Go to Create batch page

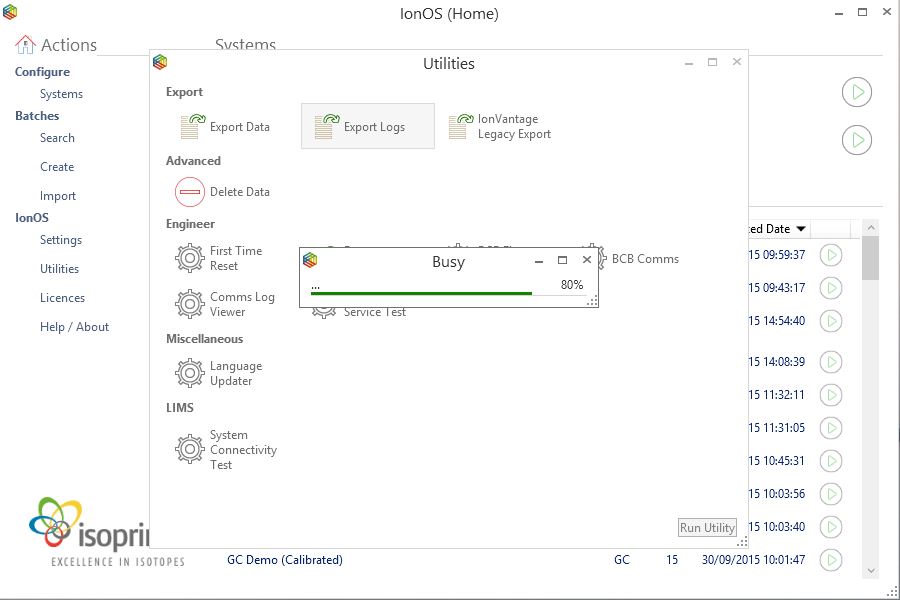tap(57, 167)
